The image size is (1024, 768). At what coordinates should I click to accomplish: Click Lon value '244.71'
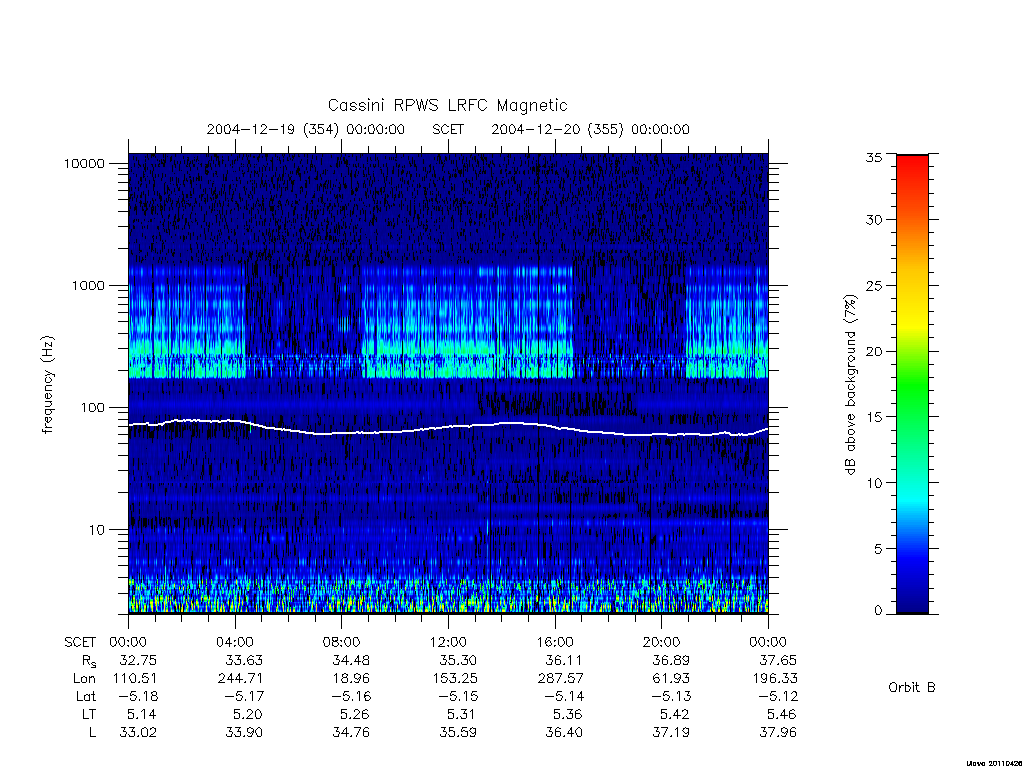click(240, 679)
